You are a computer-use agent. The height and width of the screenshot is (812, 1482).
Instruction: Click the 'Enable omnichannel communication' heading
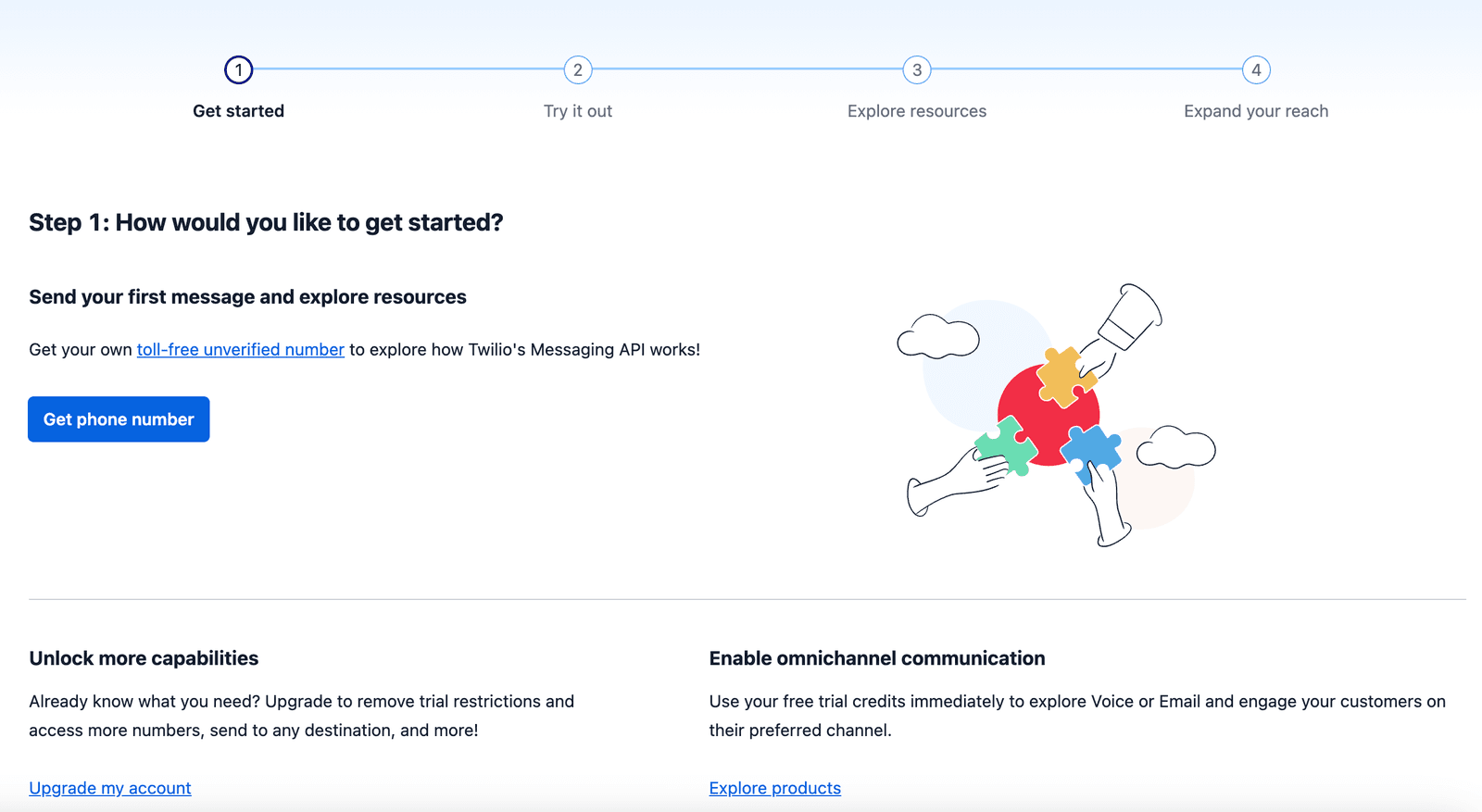(877, 658)
